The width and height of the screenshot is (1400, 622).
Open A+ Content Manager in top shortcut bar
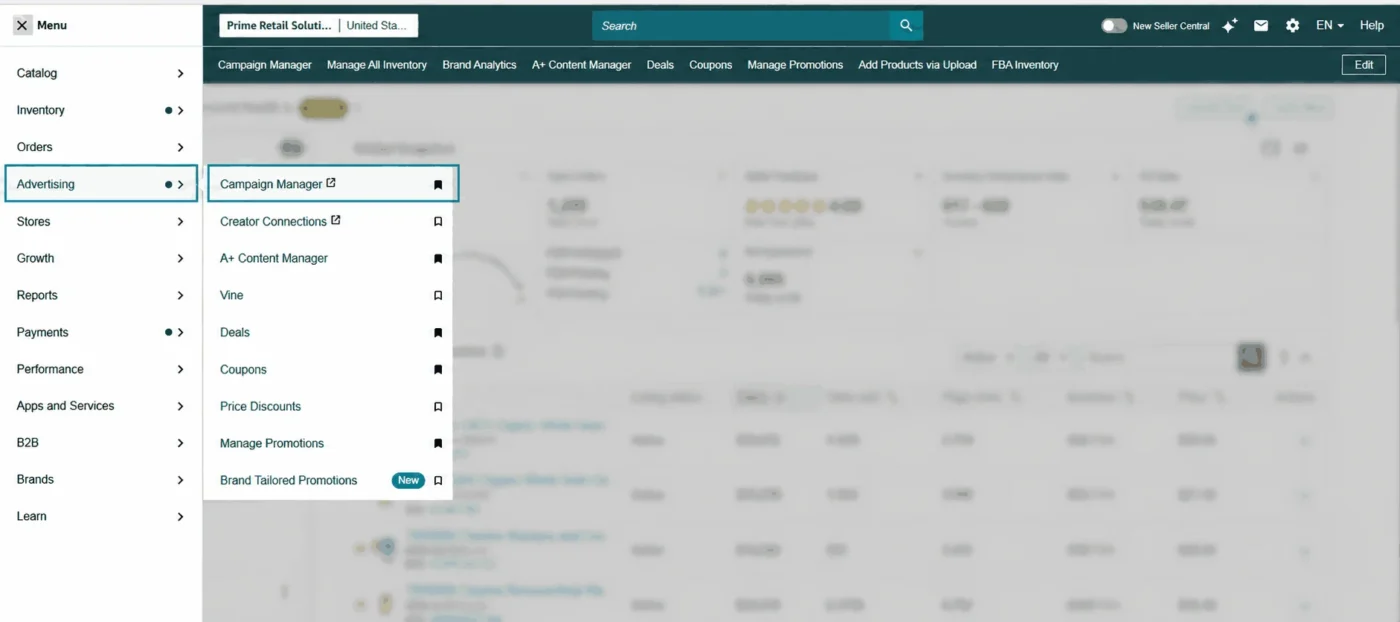[582, 65]
